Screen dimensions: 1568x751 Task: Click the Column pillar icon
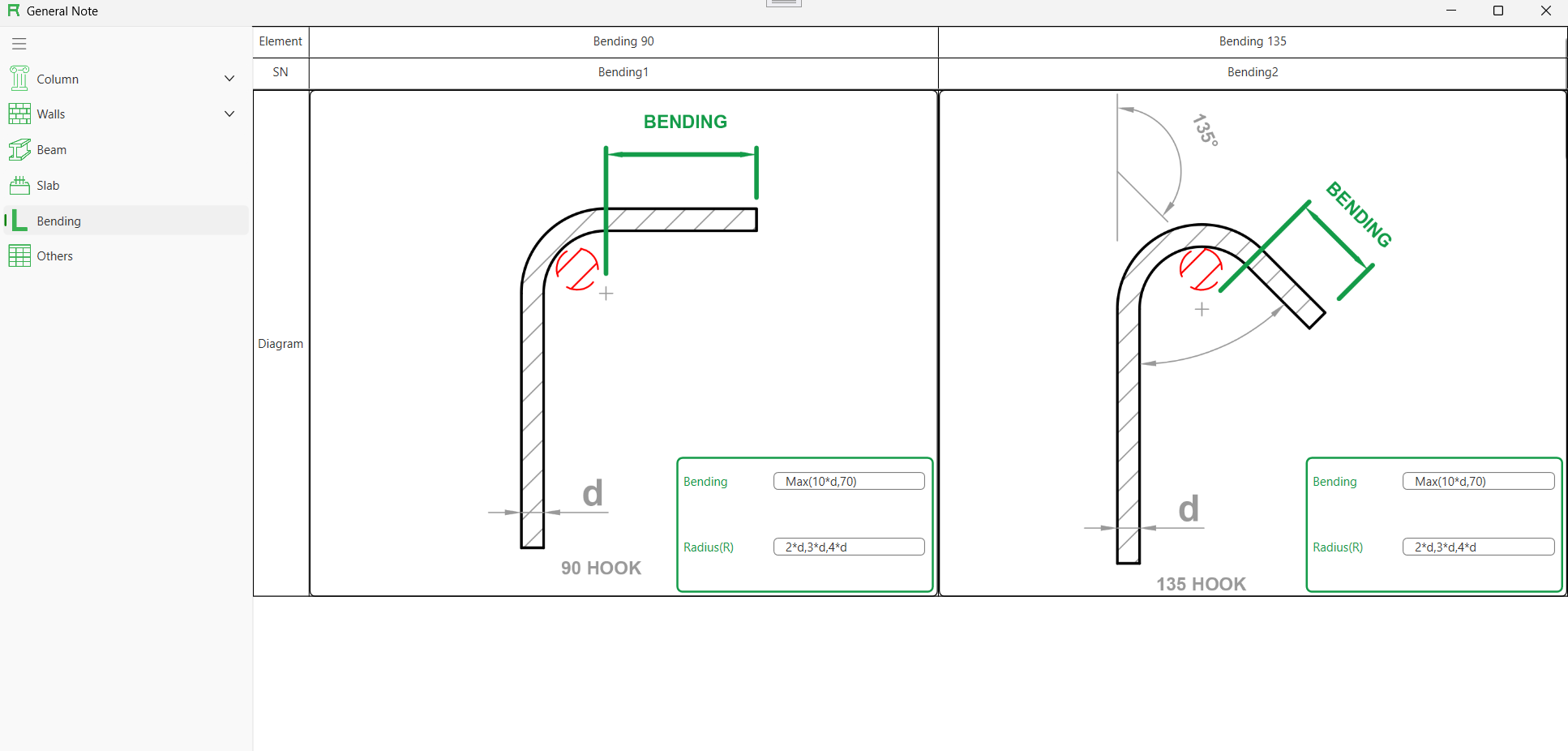tap(19, 79)
